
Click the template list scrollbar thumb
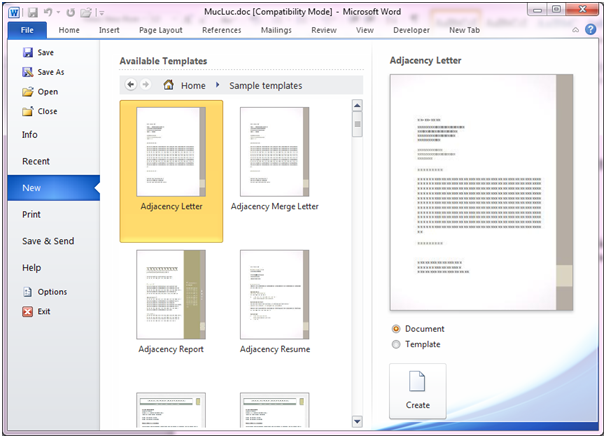pos(357,124)
